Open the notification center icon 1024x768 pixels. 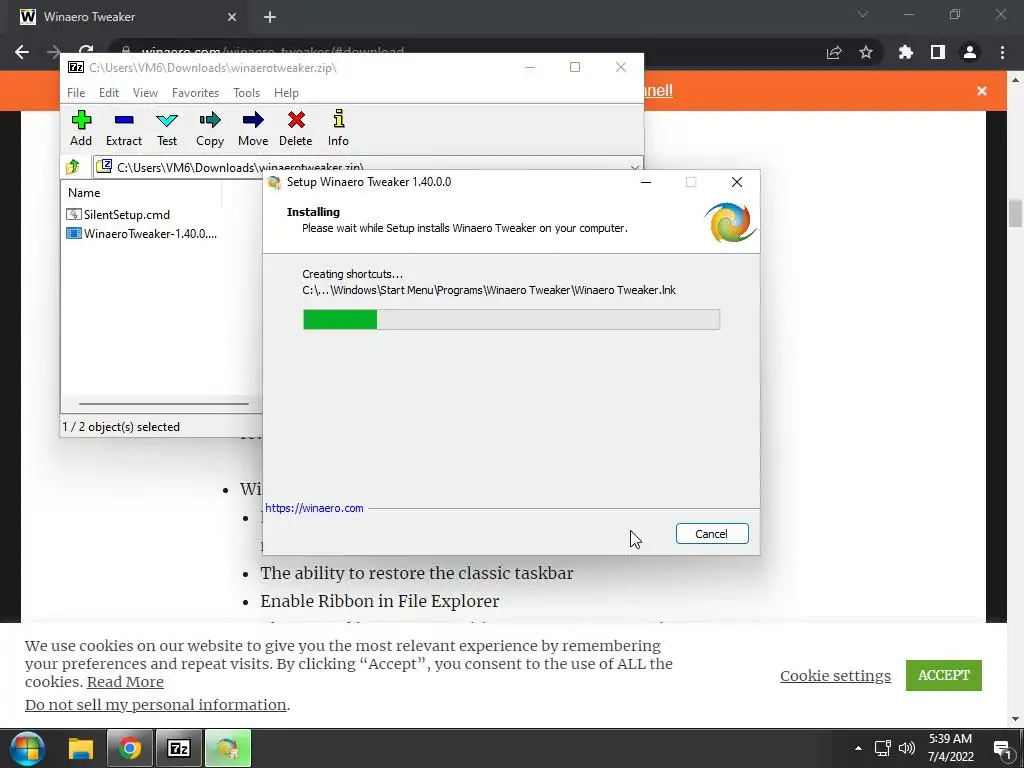coord(1002,750)
